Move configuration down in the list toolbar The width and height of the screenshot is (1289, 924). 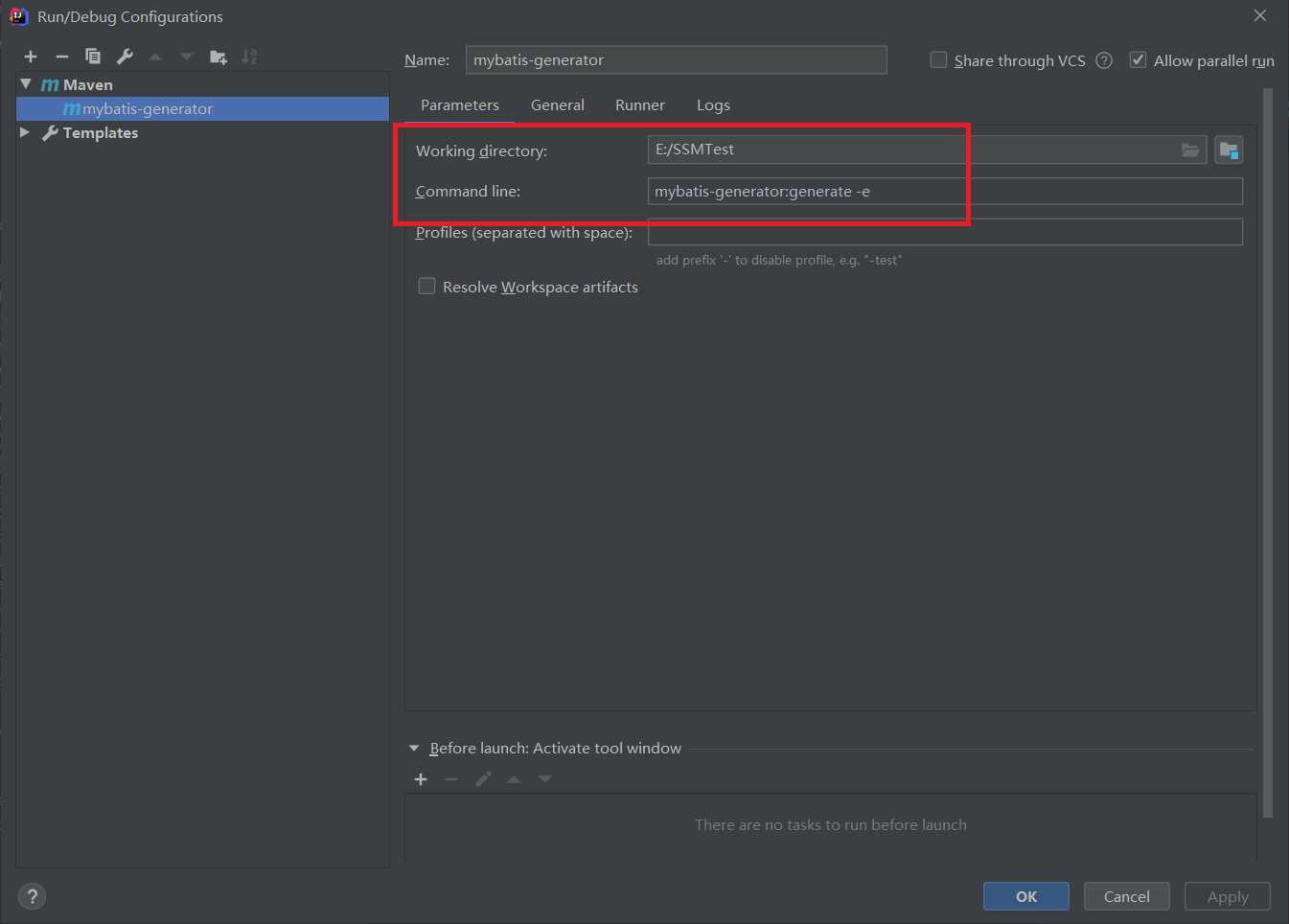click(187, 57)
